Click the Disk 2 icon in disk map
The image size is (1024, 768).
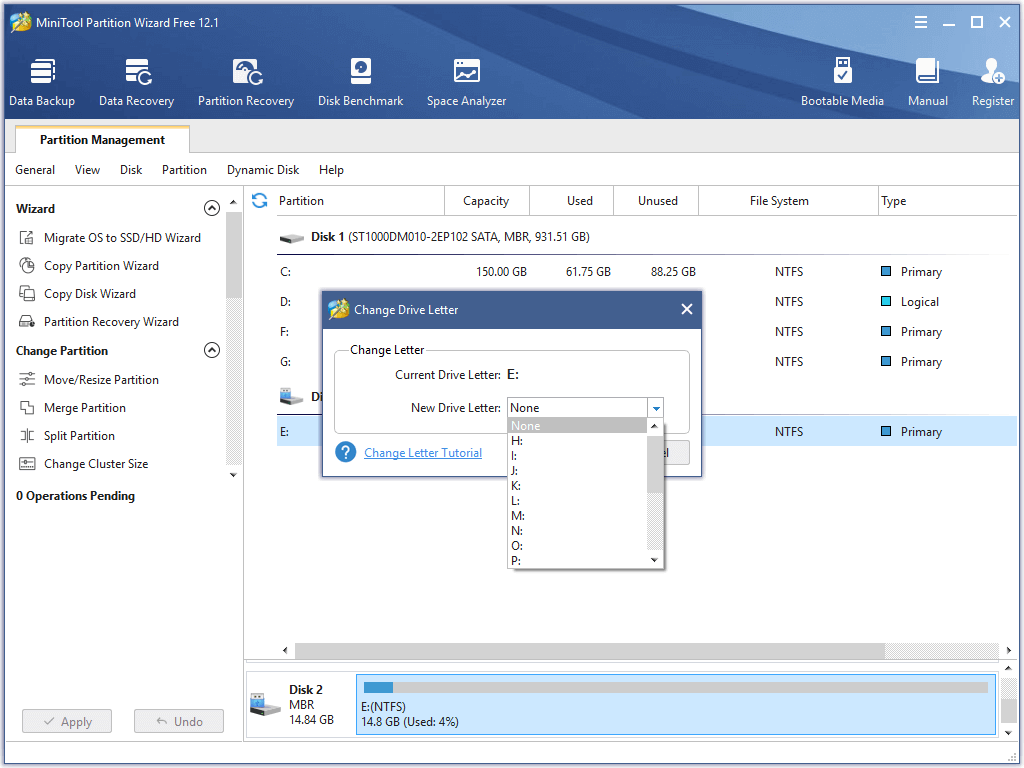[265, 705]
